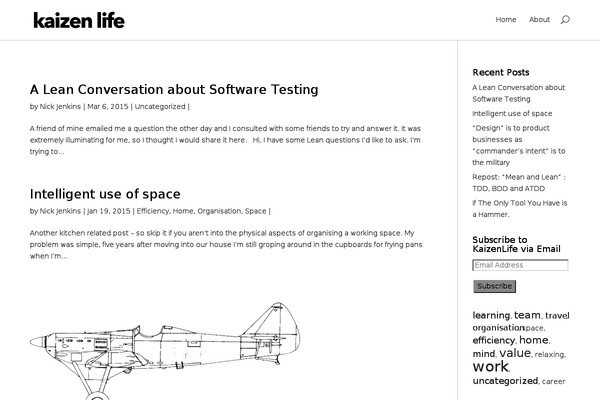Viewport: 600px width, 400px height.
Task: Open the "Intelligent use of space" post title
Action: point(105,194)
